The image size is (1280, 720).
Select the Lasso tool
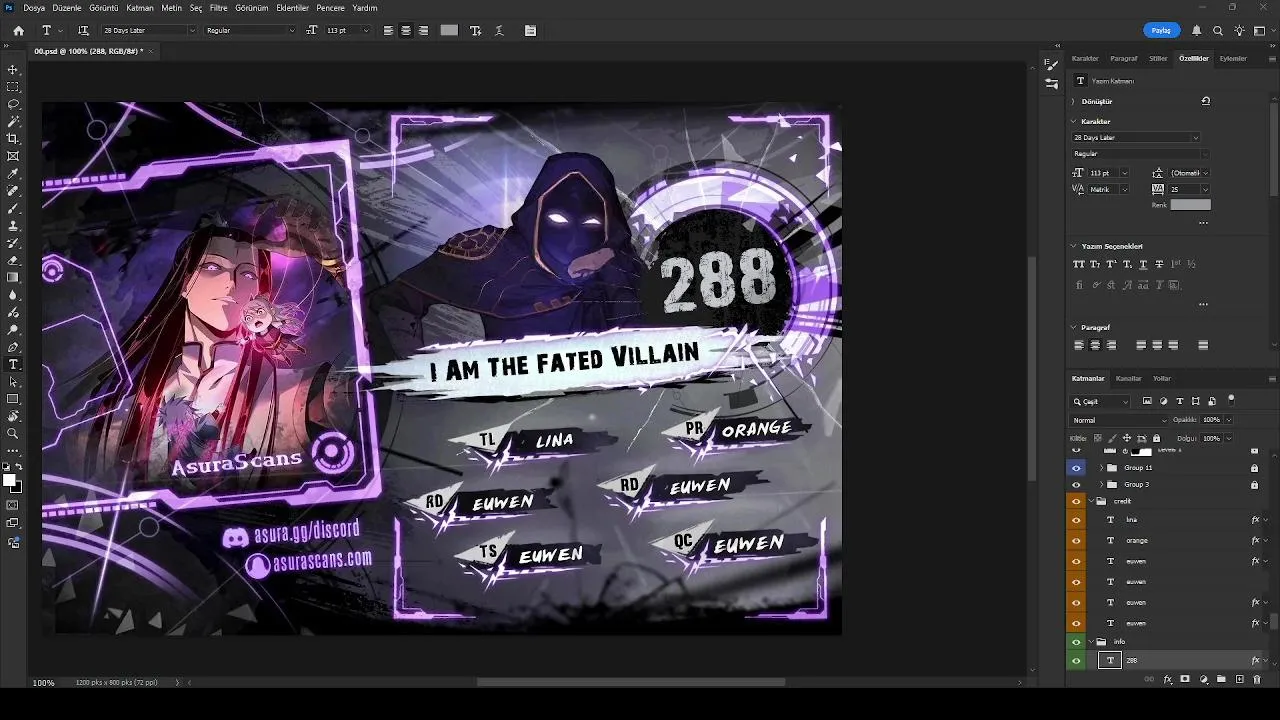click(13, 104)
